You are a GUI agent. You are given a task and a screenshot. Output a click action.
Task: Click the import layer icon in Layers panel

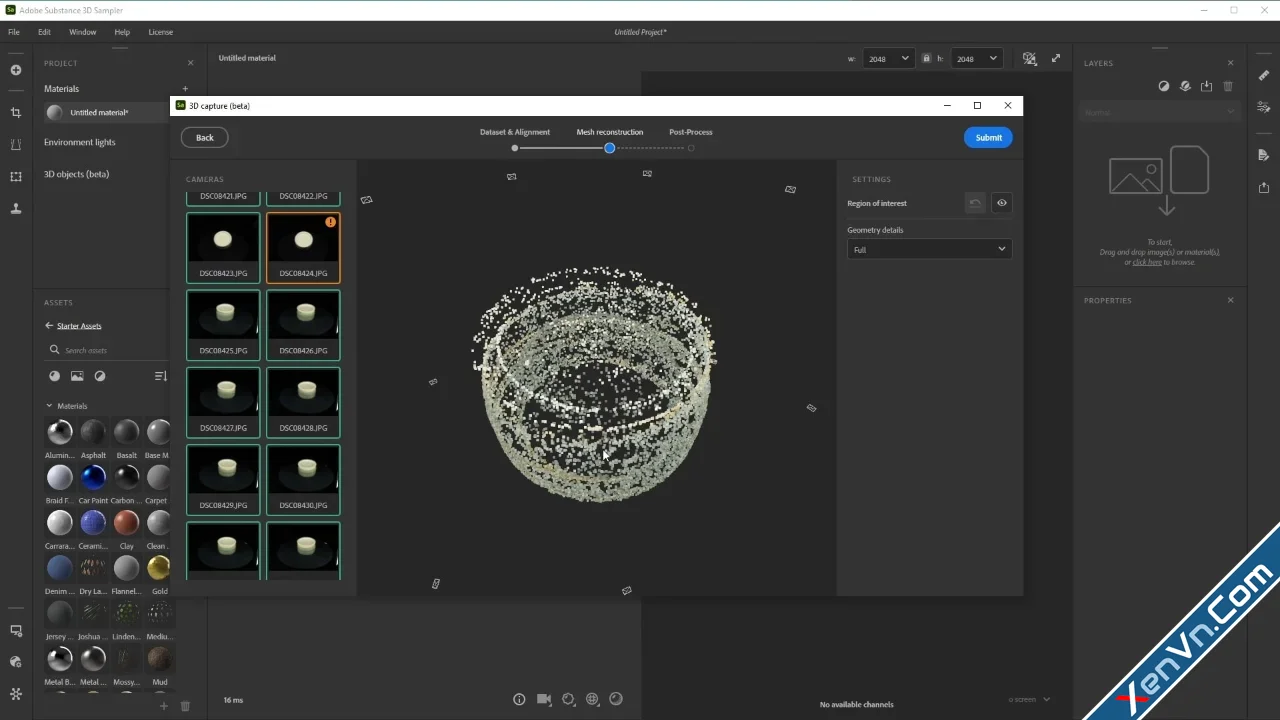[1207, 87]
